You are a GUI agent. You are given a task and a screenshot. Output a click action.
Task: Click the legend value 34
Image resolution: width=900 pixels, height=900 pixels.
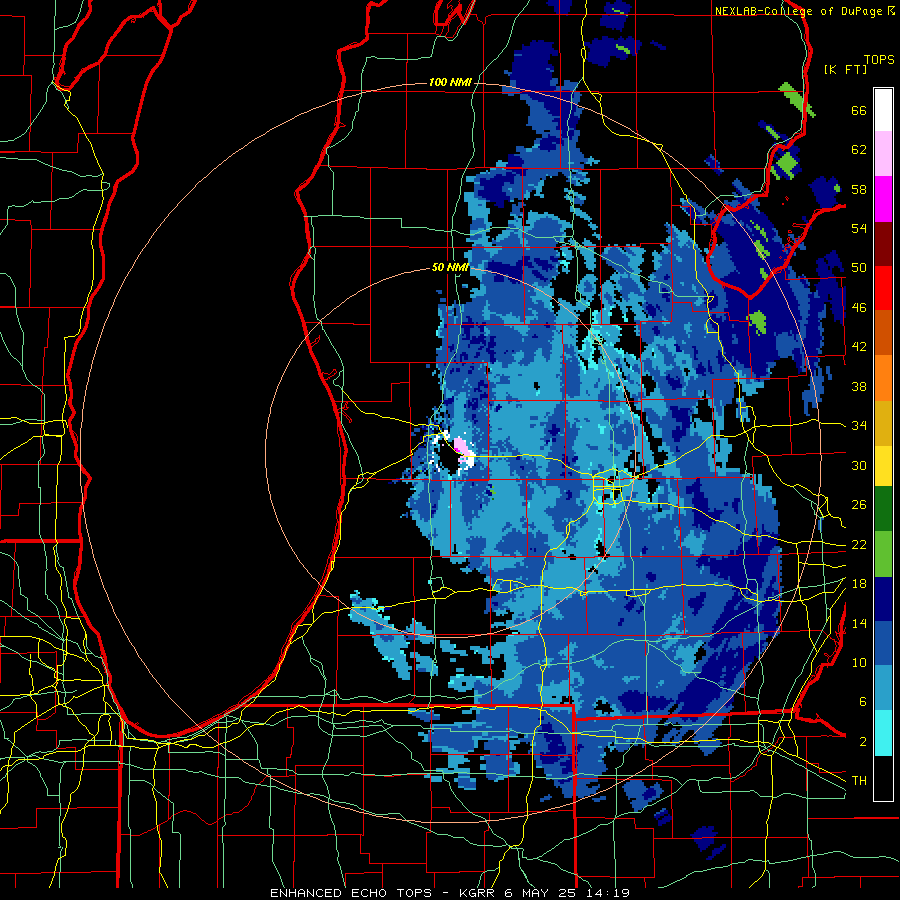859,426
